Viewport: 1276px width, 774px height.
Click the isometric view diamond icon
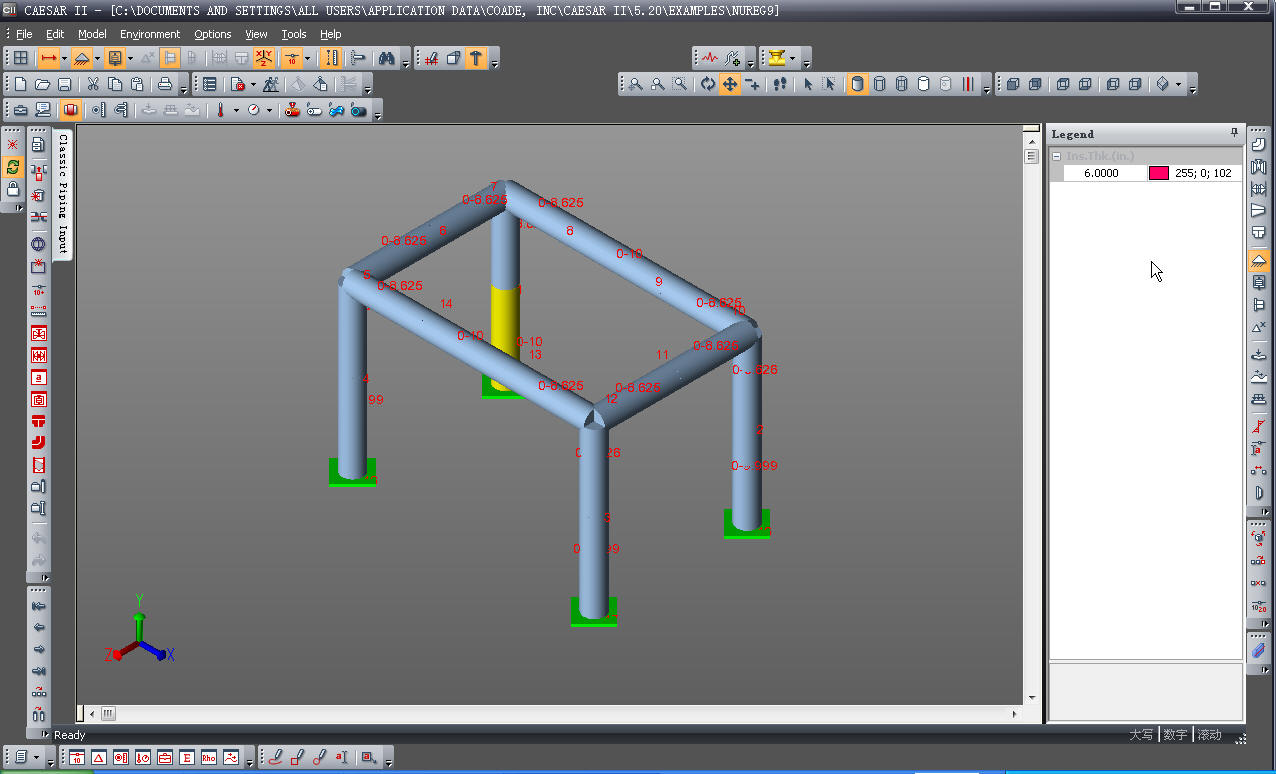1163,84
